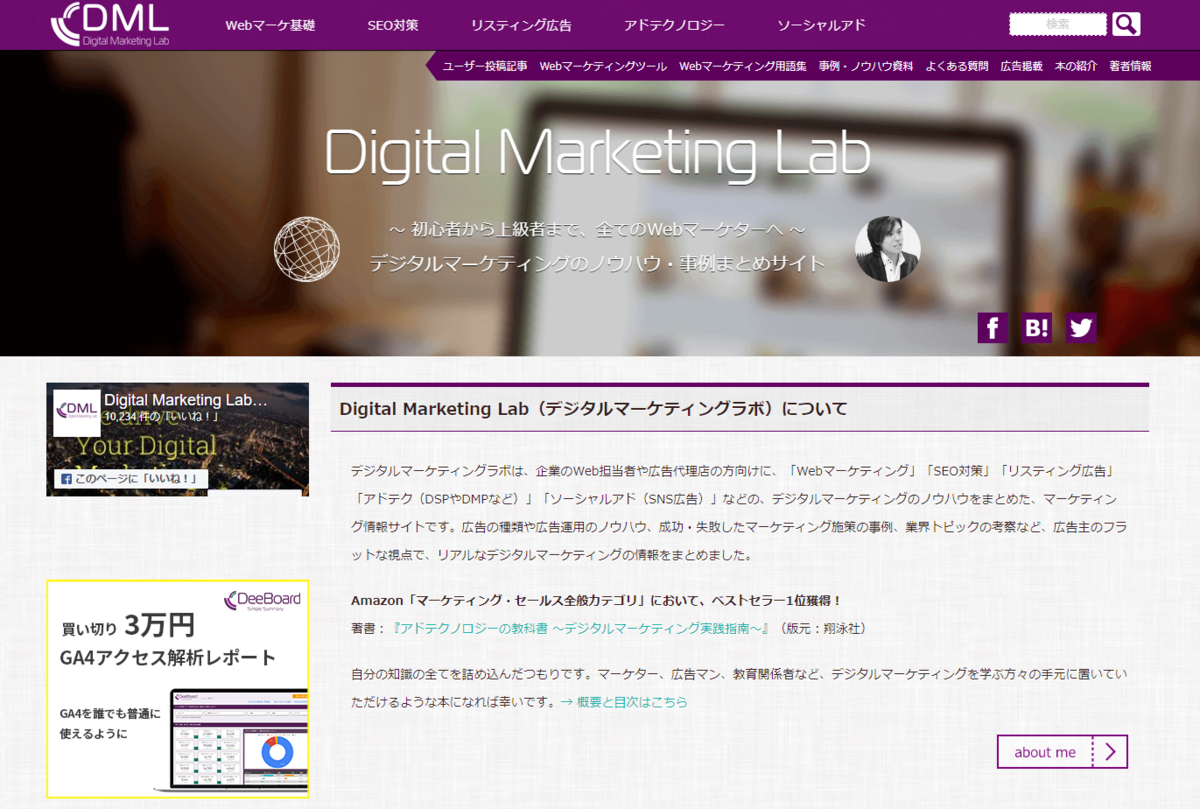Share the page via the Twitter icon
The width and height of the screenshot is (1200, 809).
[x=1080, y=327]
